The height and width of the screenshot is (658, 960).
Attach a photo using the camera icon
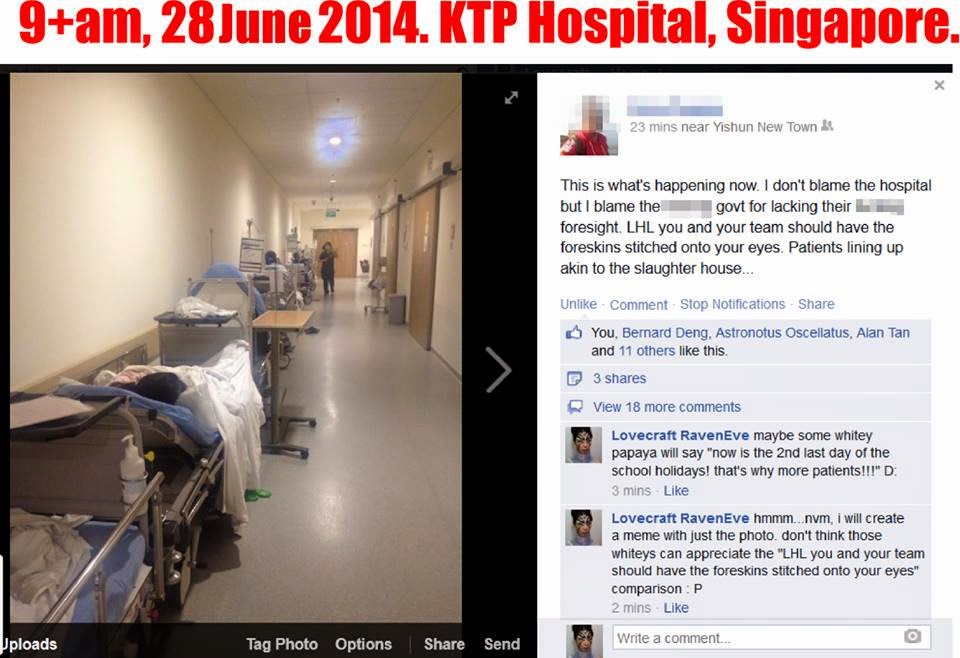pos(912,637)
